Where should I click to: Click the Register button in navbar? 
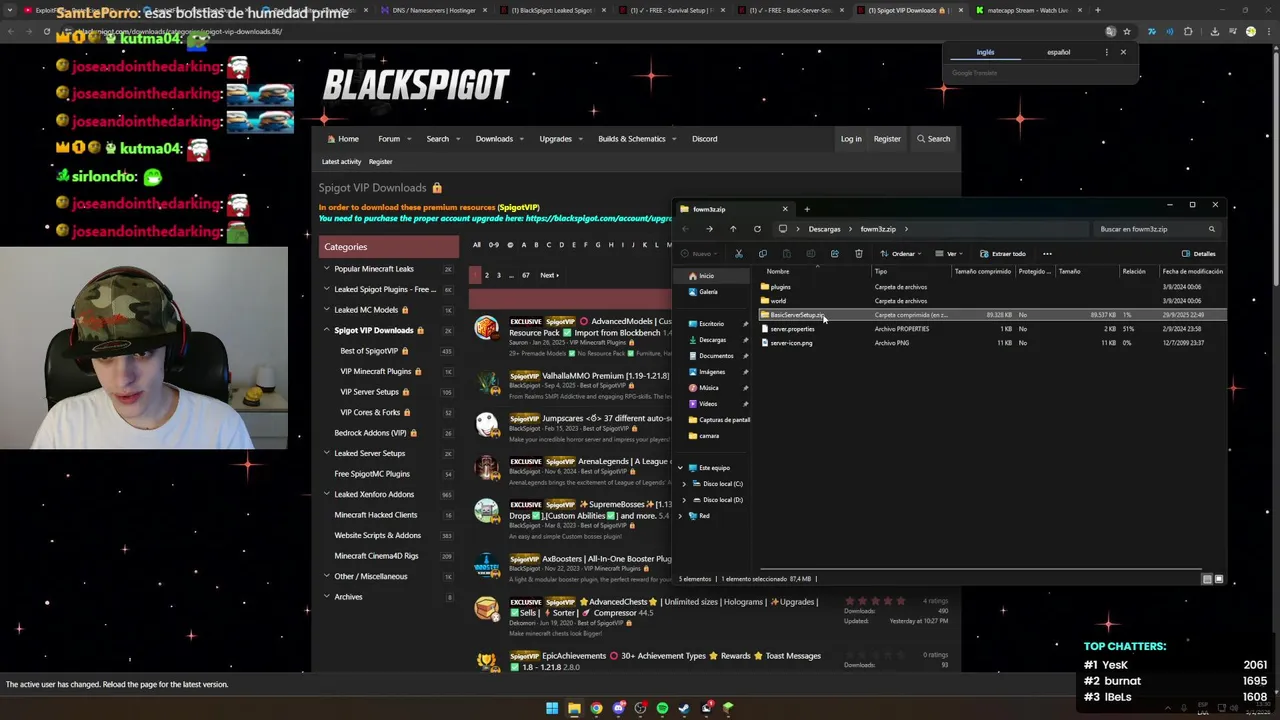coord(887,139)
